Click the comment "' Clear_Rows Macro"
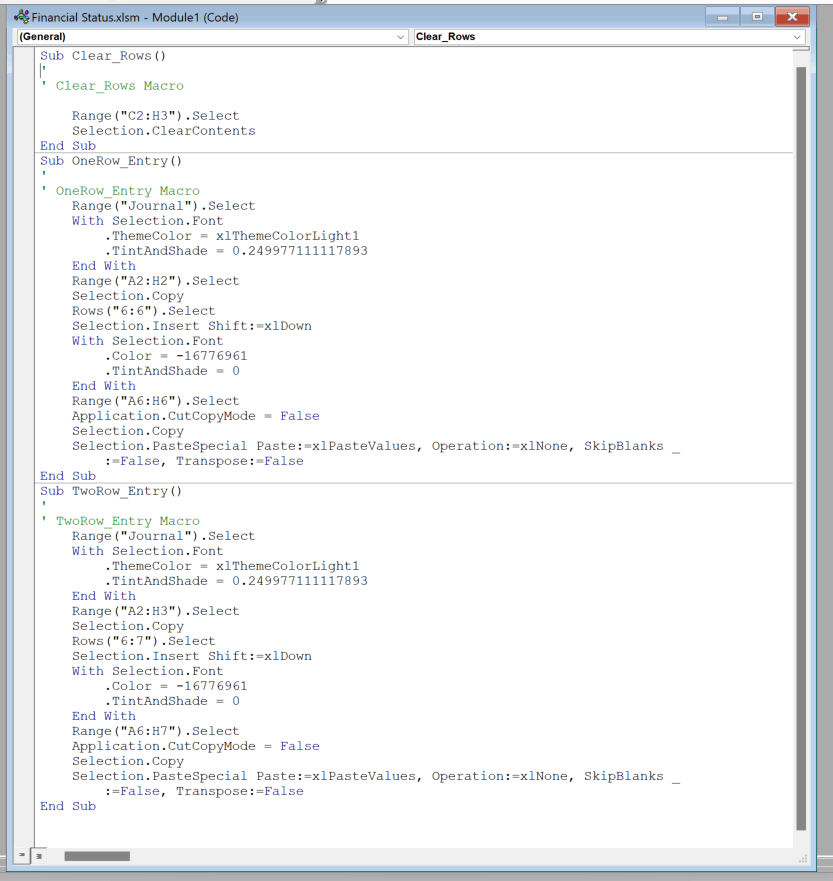Screen dimensions: 833x881 [112, 86]
